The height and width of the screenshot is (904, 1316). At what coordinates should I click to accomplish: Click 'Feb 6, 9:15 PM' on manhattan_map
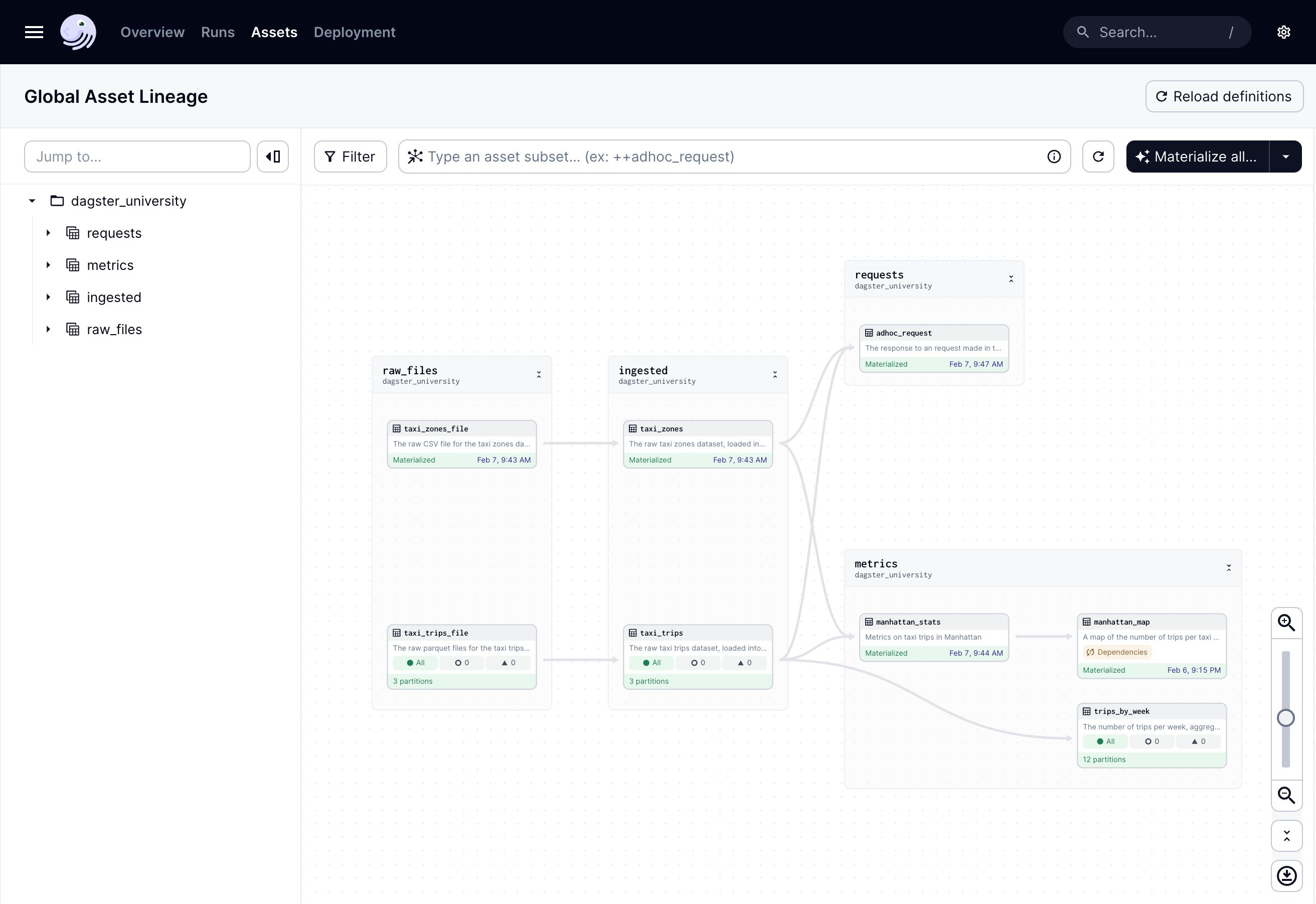pyautogui.click(x=1194, y=670)
